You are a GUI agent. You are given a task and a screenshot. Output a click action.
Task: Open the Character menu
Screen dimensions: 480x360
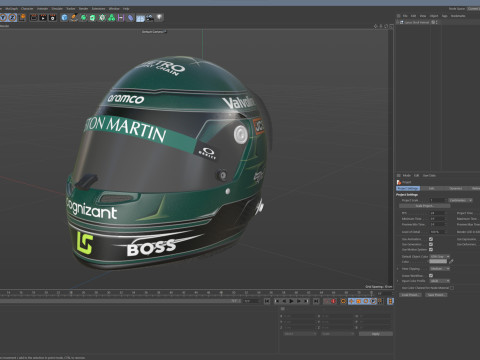[x=27, y=9]
